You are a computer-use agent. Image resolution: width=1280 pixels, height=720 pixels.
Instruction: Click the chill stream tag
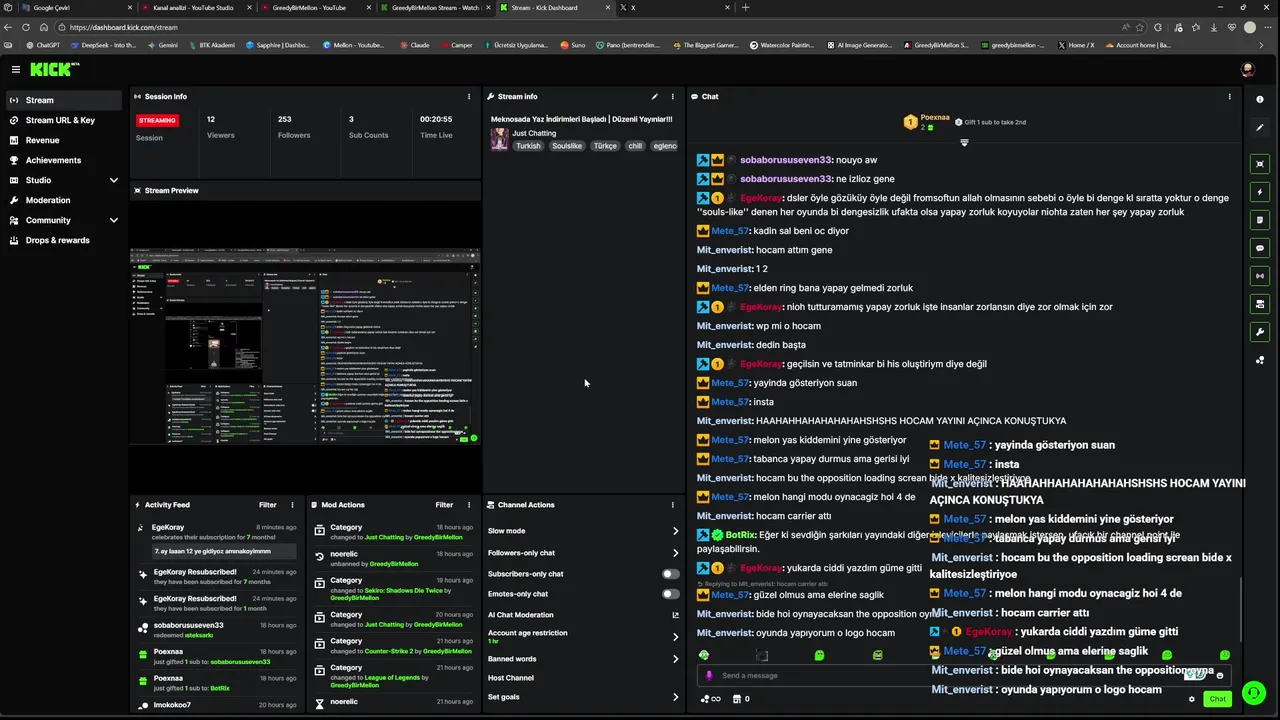point(635,146)
